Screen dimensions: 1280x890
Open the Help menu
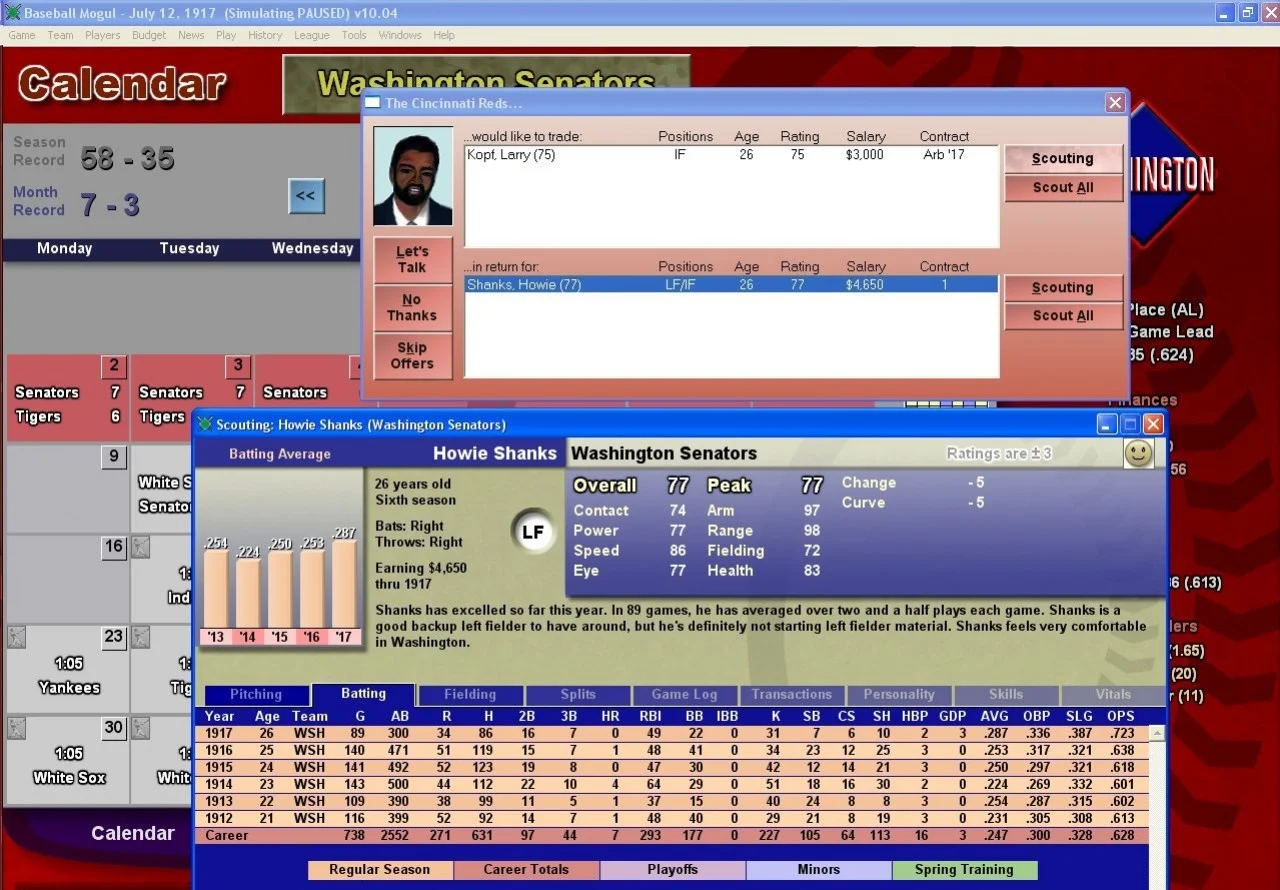(444, 35)
